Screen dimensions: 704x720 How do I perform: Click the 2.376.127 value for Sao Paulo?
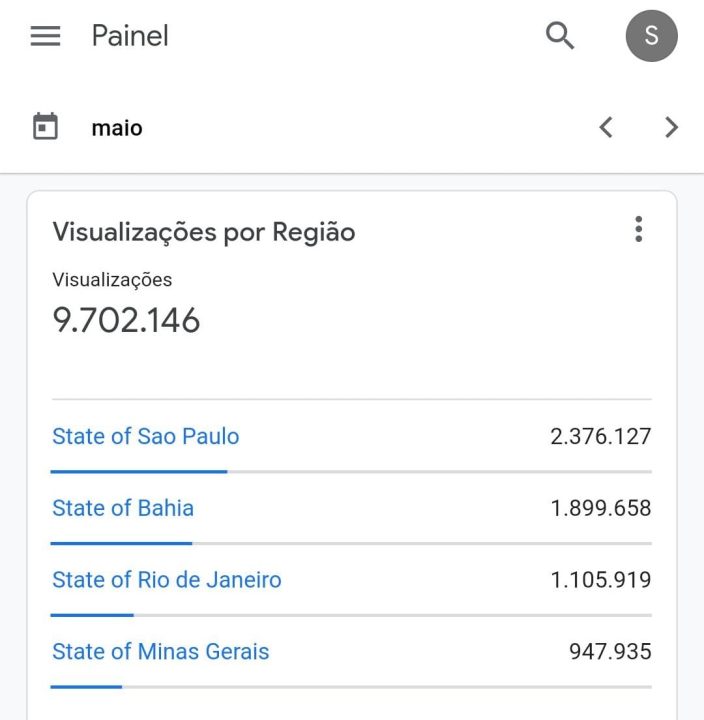(x=601, y=436)
